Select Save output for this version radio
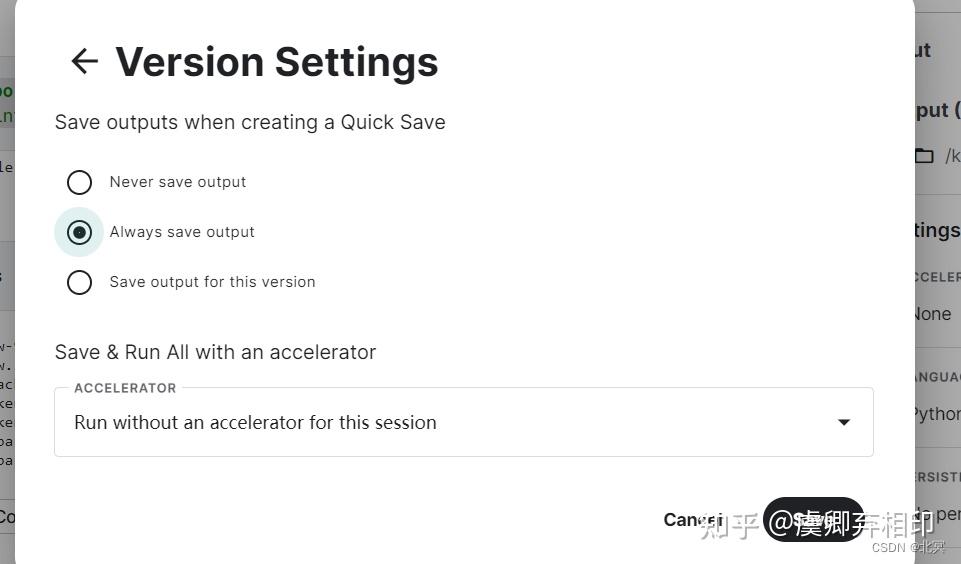Screen dimensions: 961x564 (x=79, y=282)
